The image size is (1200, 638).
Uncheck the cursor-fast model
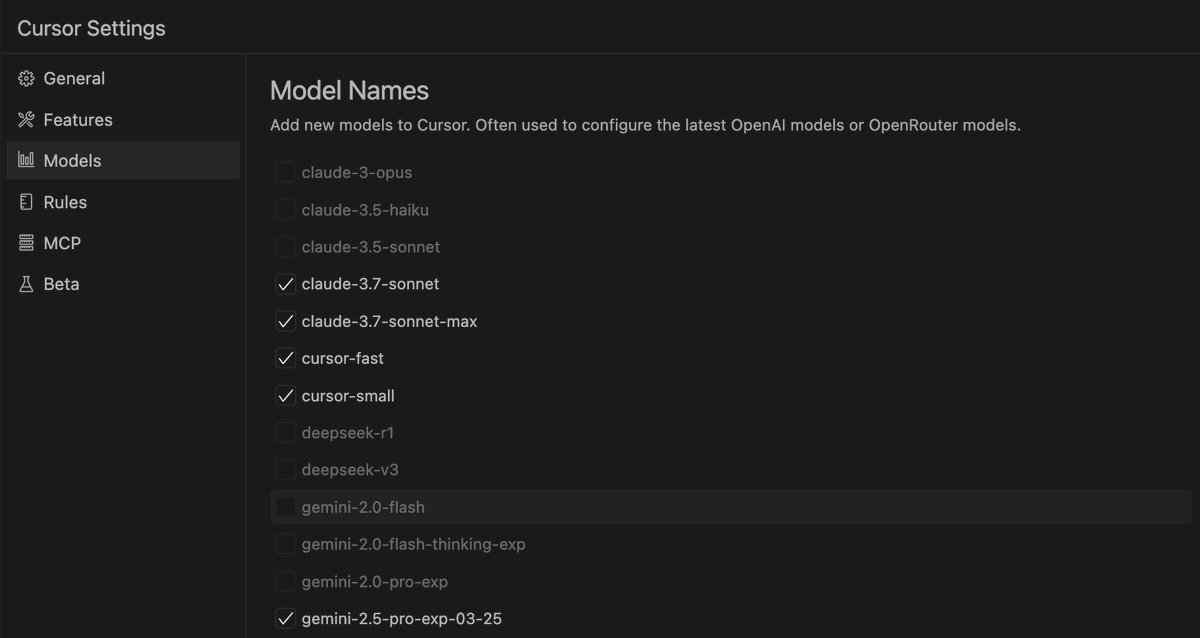[285, 359]
